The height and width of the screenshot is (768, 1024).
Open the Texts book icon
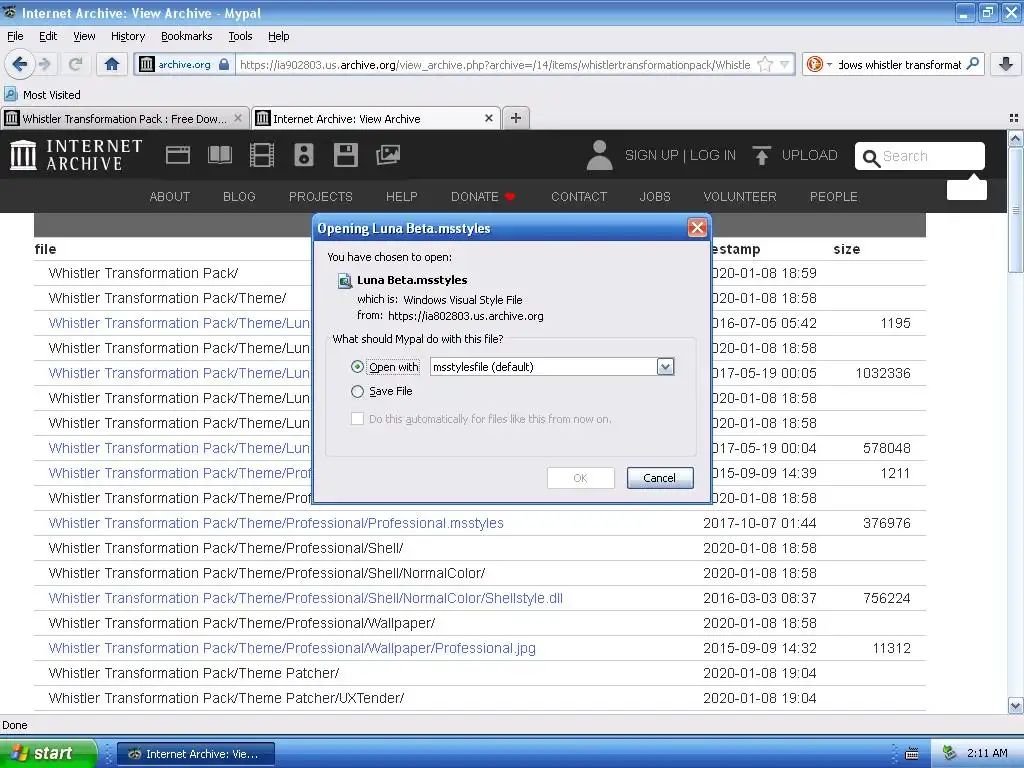(219, 155)
